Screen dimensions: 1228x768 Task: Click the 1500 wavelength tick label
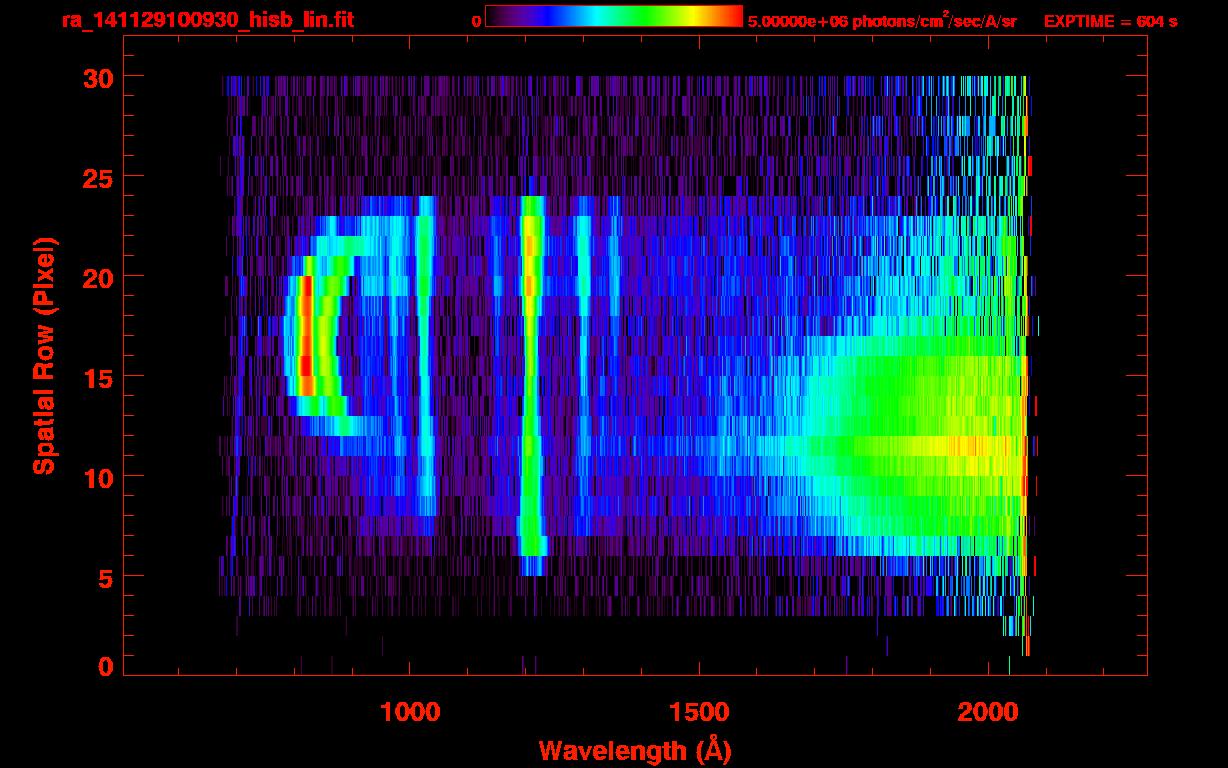coord(699,712)
